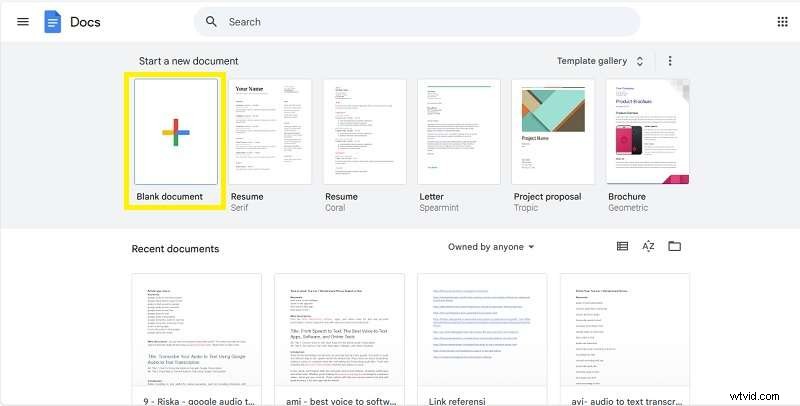800x406 pixels.
Task: Expand the Template gallery
Action: tap(599, 61)
